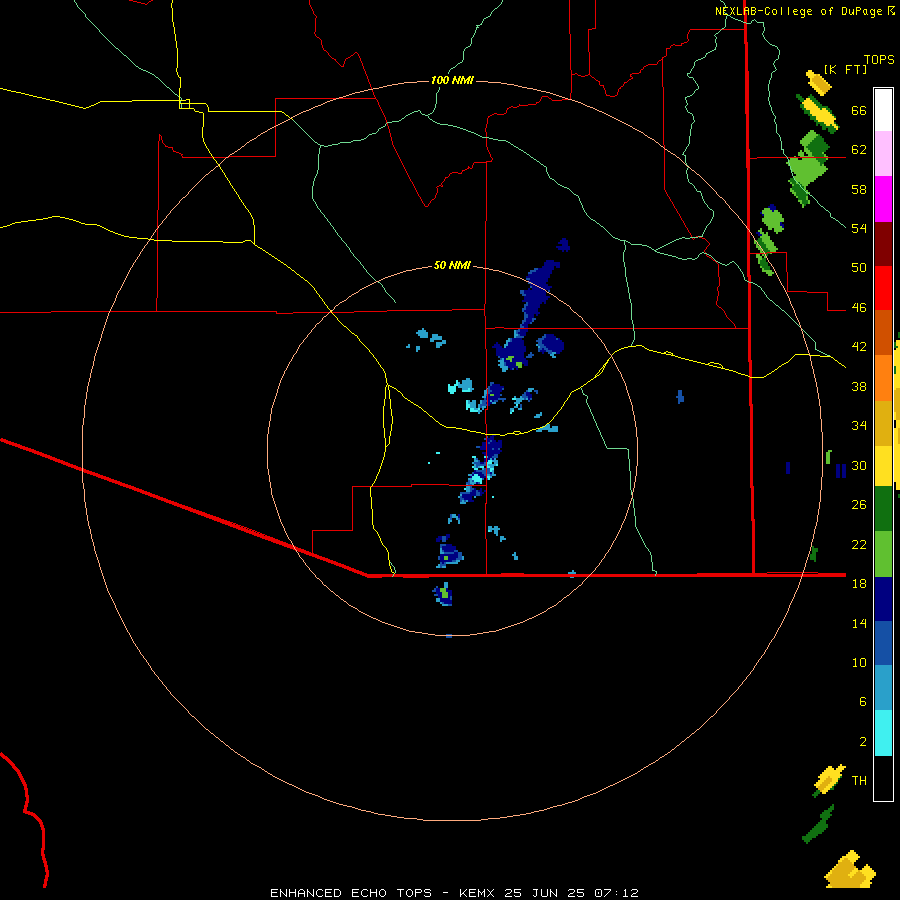This screenshot has width=900, height=900.
Task: Click the light green 22-26 legend swatch
Action: 883,554
